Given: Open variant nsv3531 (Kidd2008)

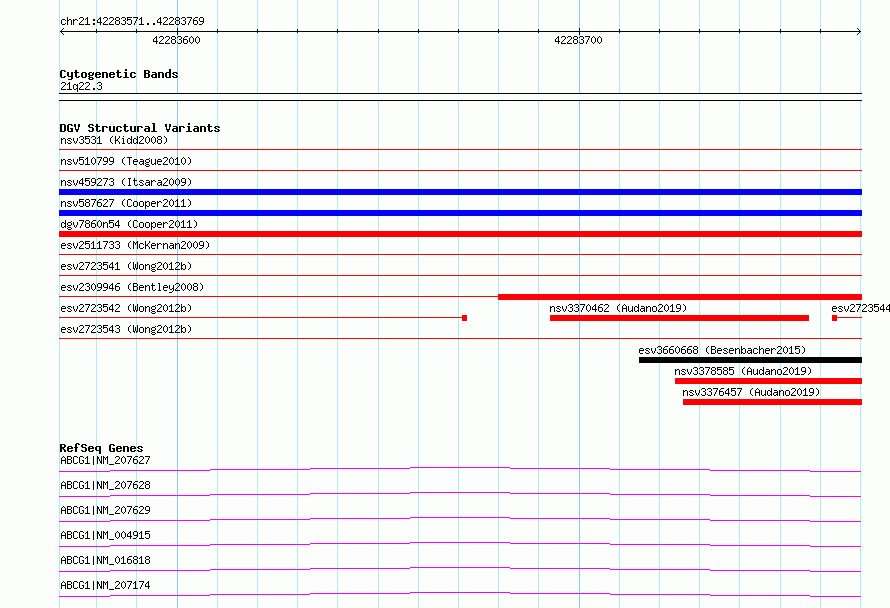Looking at the screenshot, I should click(x=114, y=140).
